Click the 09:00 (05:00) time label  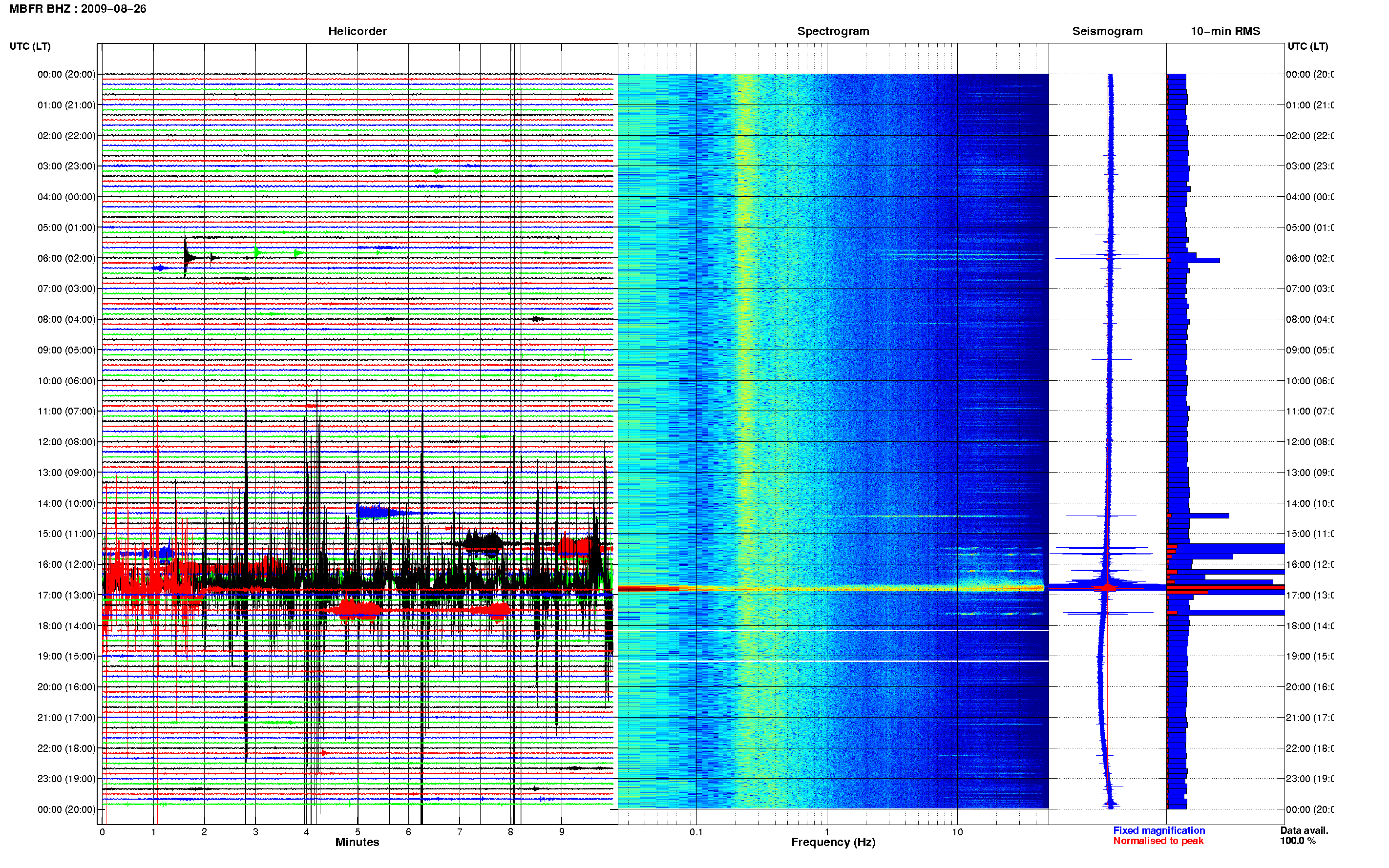(x=66, y=350)
